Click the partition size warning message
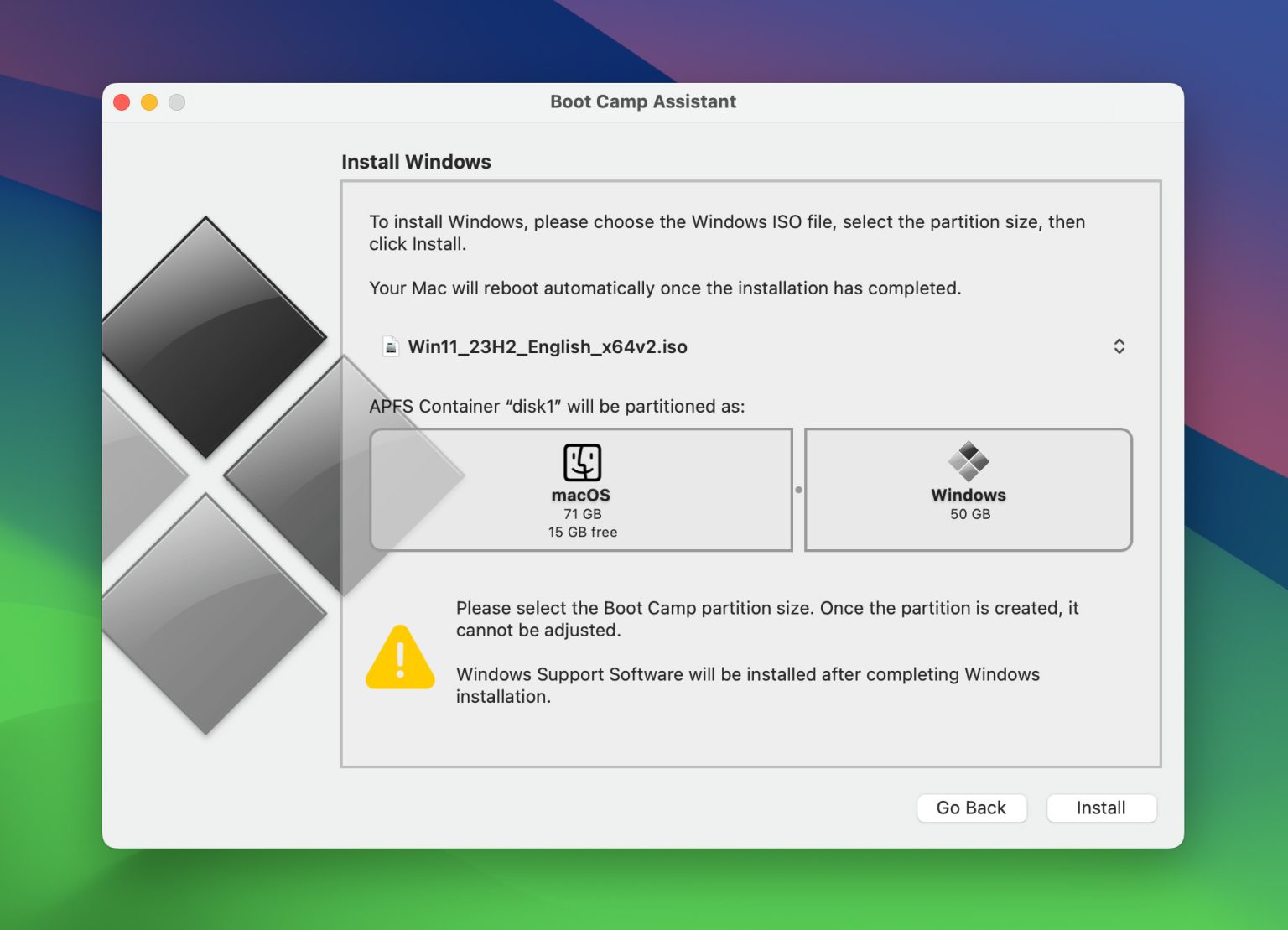The image size is (1288, 930). point(766,619)
